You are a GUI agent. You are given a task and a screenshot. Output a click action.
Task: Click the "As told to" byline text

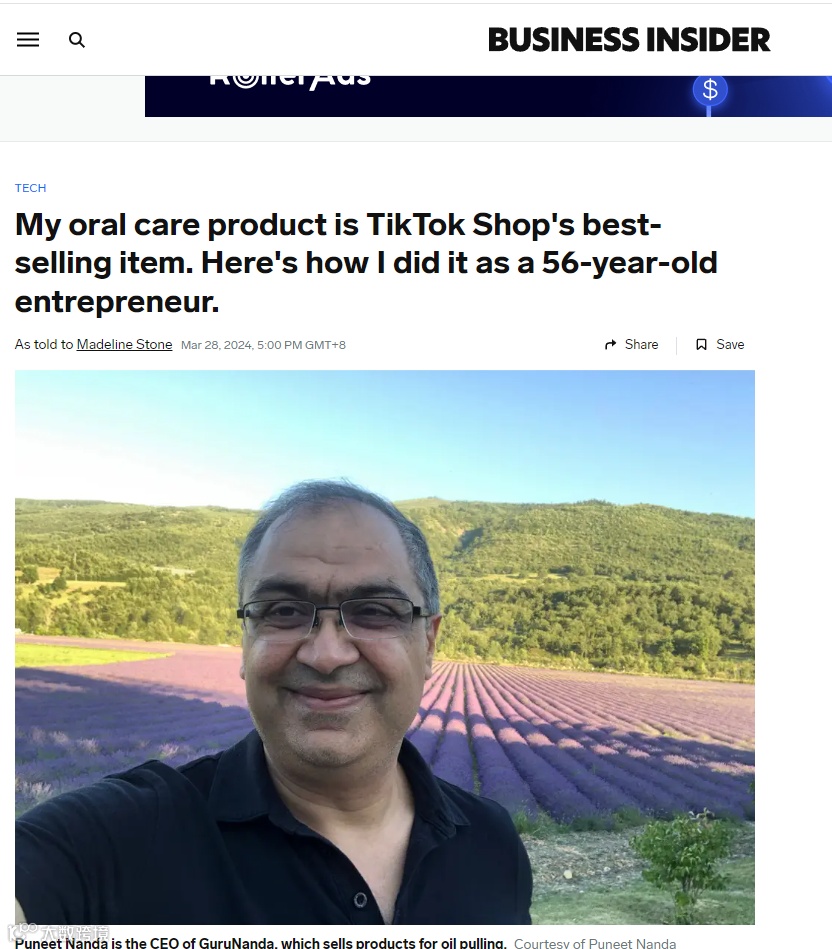(x=44, y=344)
